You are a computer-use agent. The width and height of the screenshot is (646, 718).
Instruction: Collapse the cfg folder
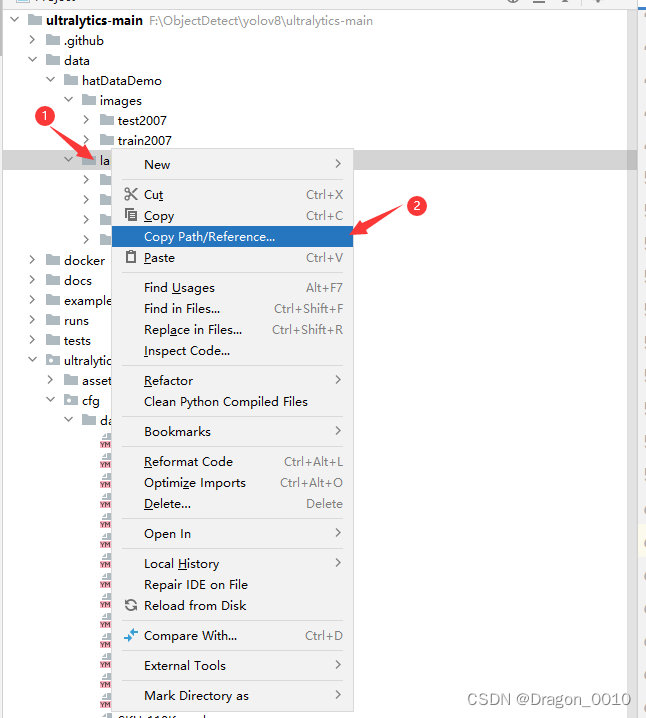pos(50,400)
